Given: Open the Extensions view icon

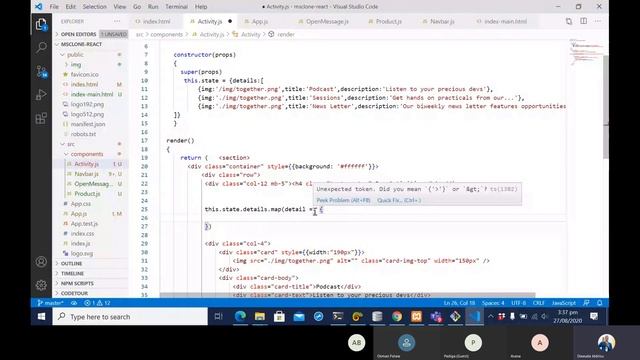Looking at the screenshot, I should click(41, 118).
